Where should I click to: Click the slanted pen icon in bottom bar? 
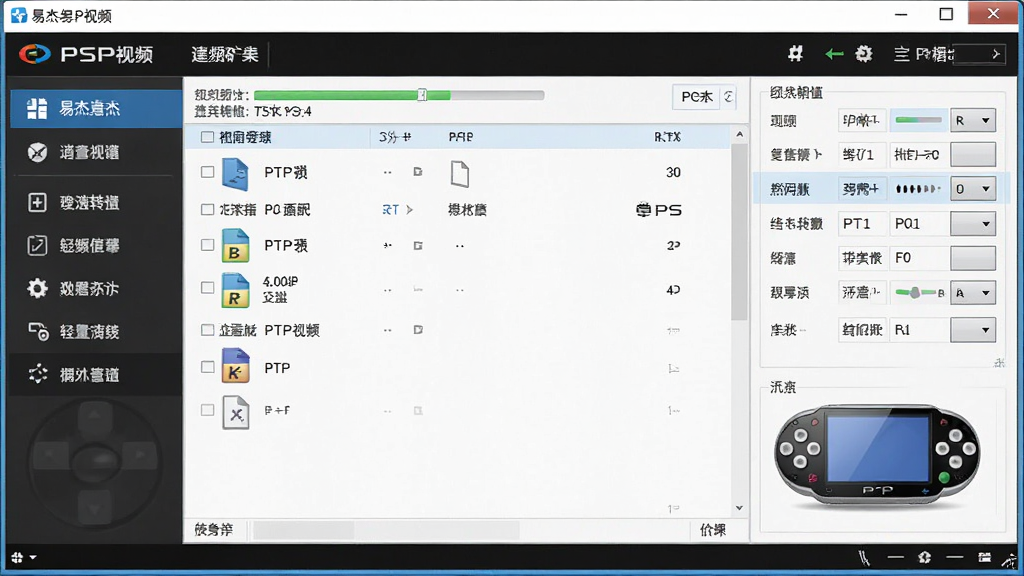(865, 557)
